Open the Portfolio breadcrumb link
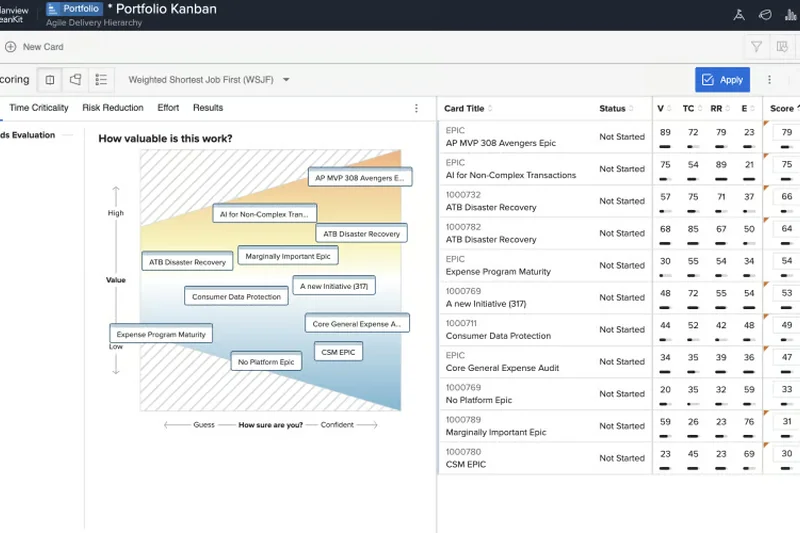The image size is (800, 533). pos(74,9)
